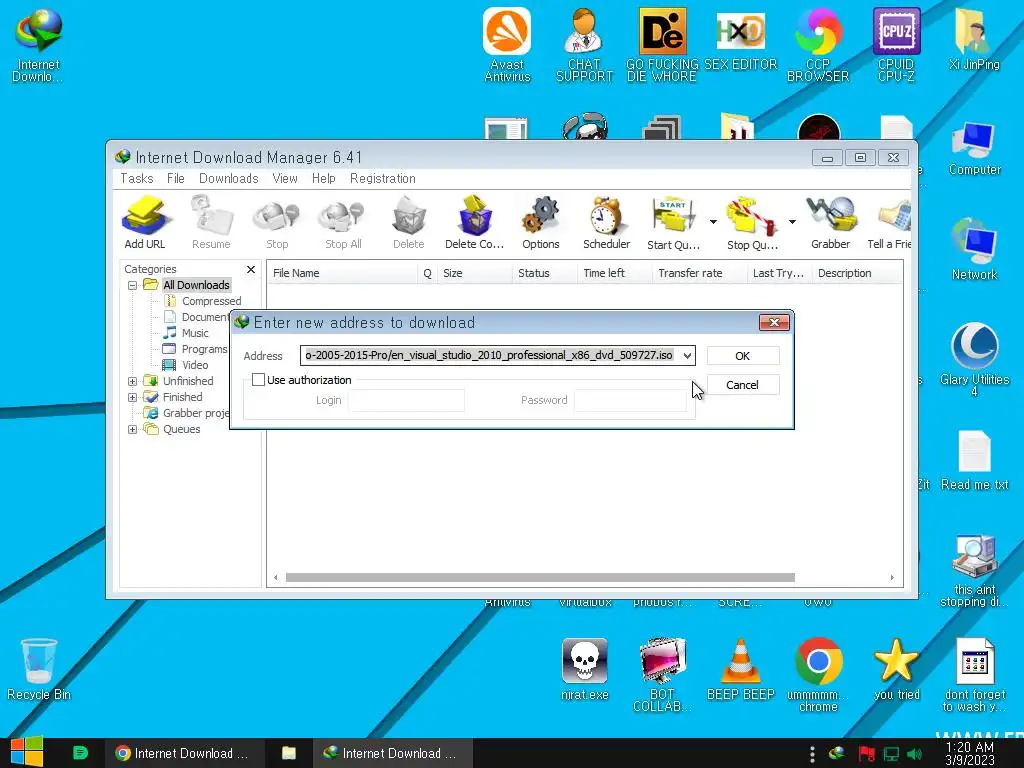Open Xi JinPing folder desktop icon
The height and width of the screenshot is (768, 1024).
coord(974,39)
